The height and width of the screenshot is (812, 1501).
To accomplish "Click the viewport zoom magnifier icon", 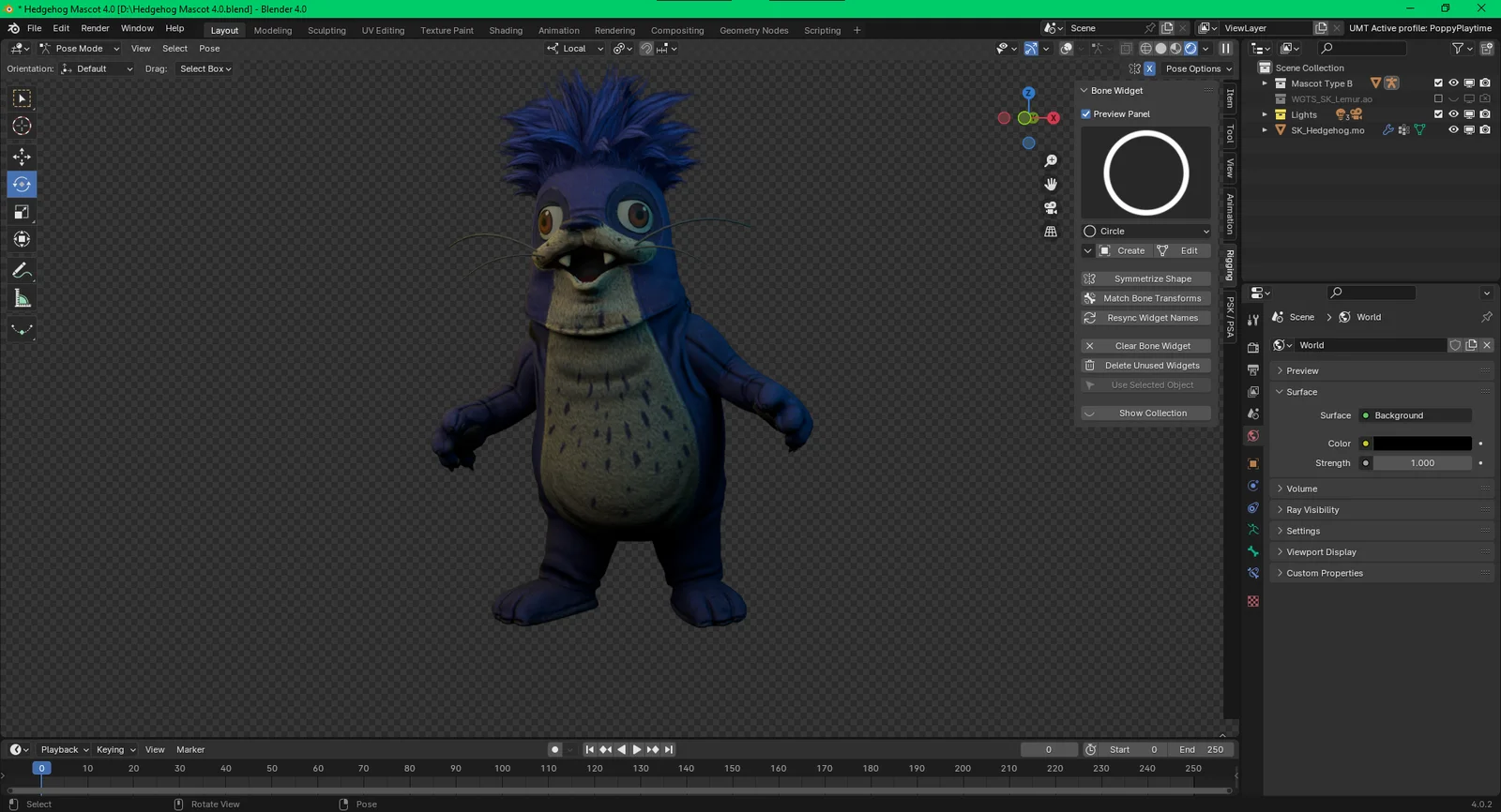I will [x=1051, y=161].
